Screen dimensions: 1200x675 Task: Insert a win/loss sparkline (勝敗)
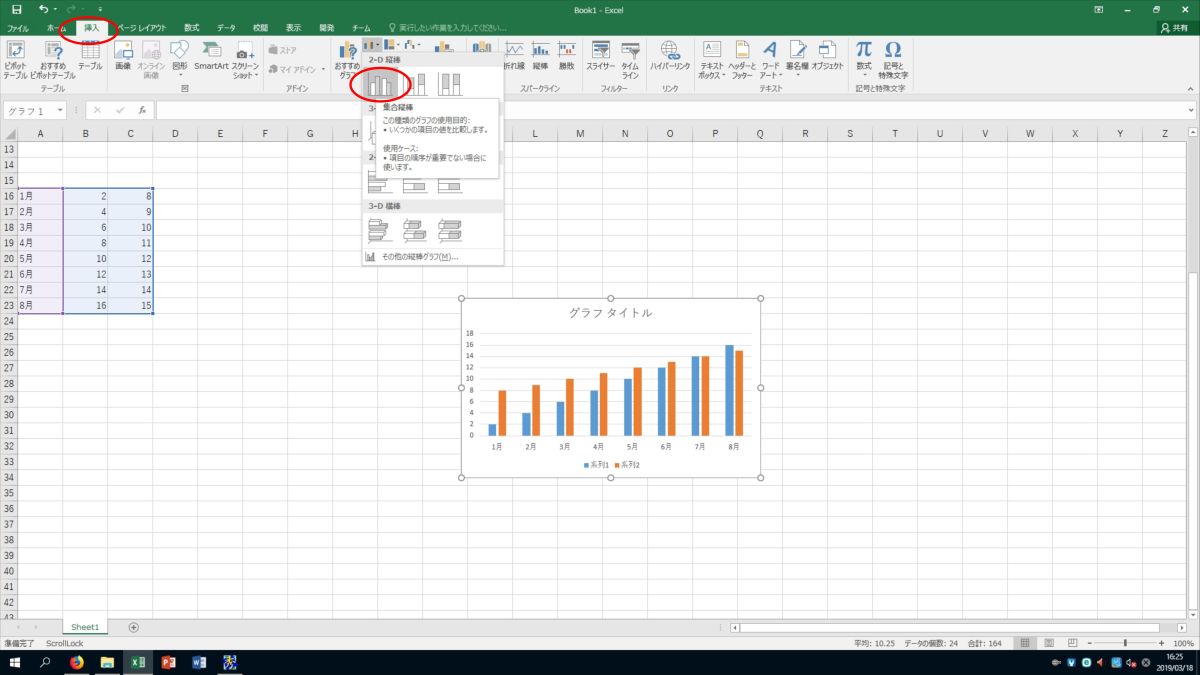(x=567, y=57)
